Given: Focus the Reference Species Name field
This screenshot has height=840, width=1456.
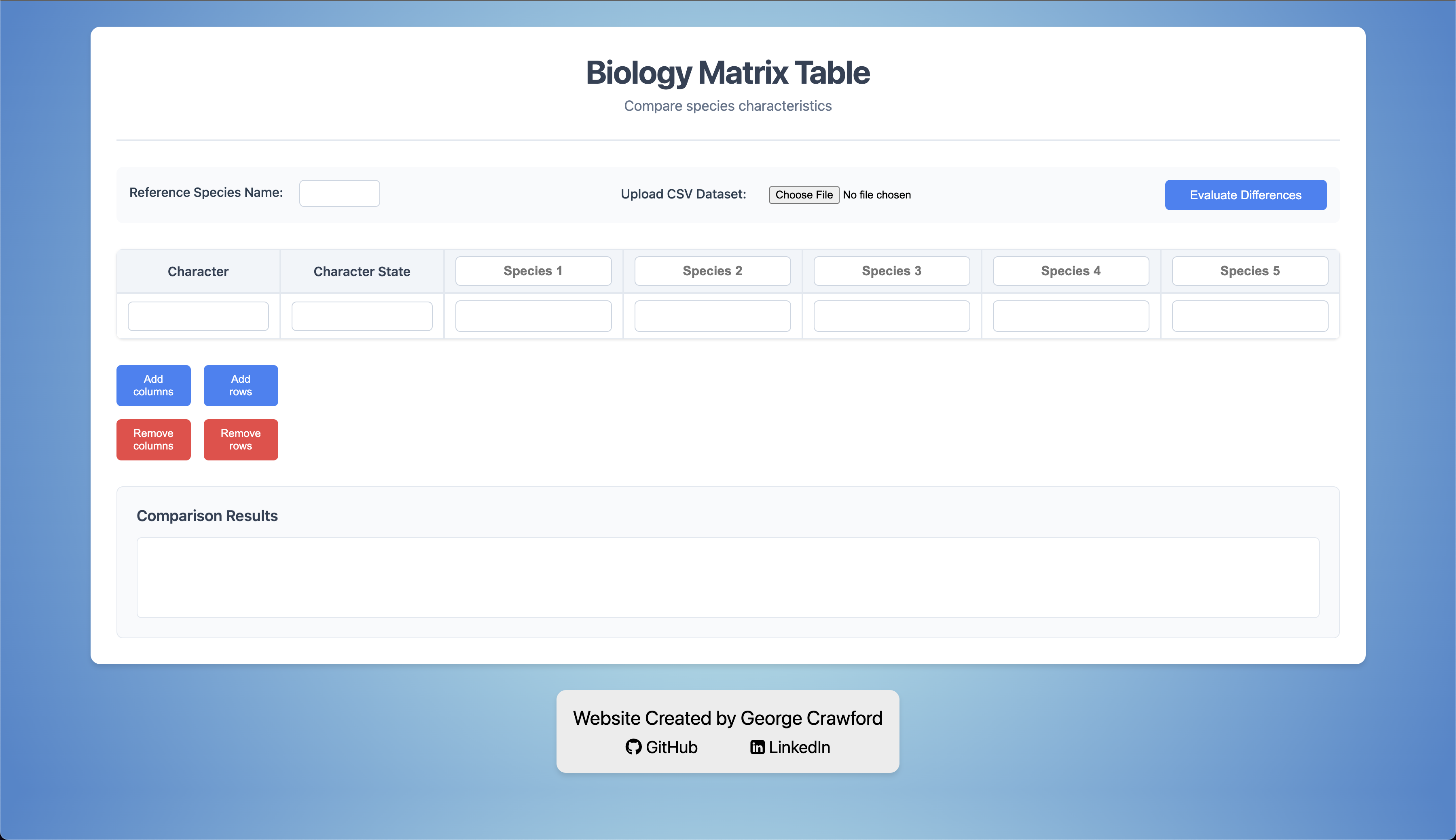Looking at the screenshot, I should (339, 193).
